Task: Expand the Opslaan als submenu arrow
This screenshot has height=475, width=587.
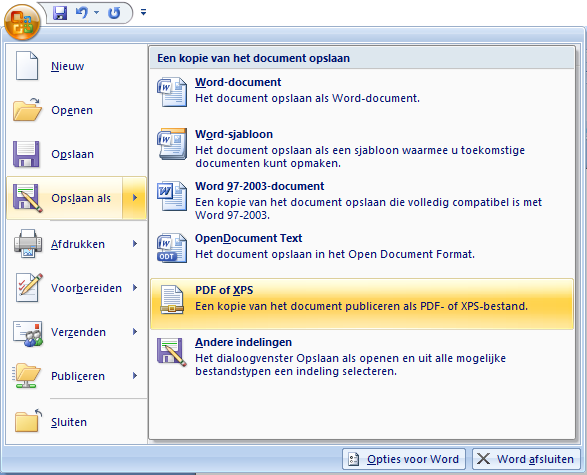Action: pos(135,198)
